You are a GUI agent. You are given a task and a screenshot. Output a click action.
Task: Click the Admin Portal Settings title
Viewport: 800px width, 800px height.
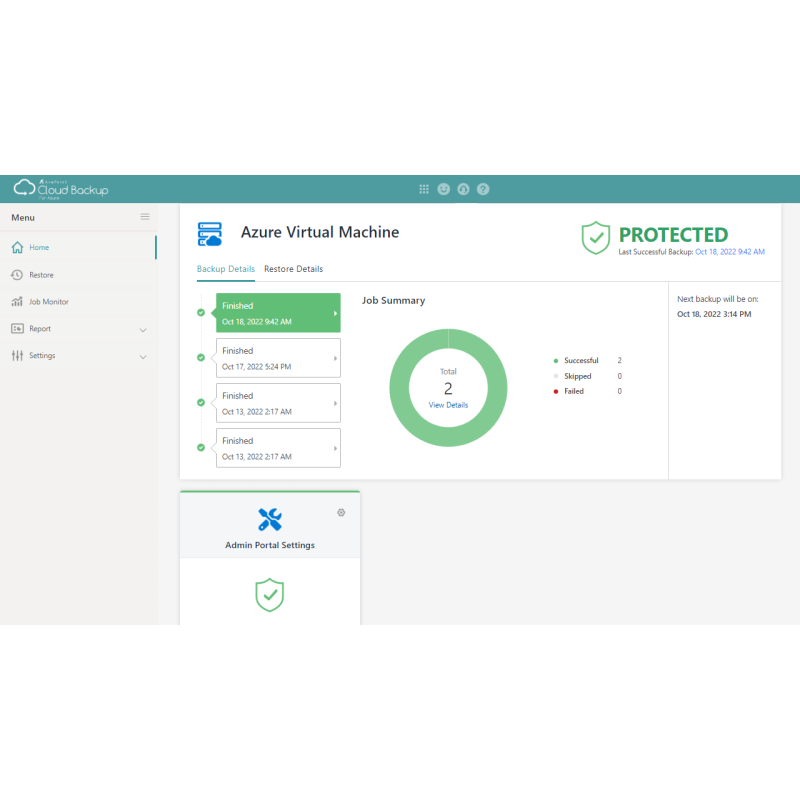(x=270, y=545)
